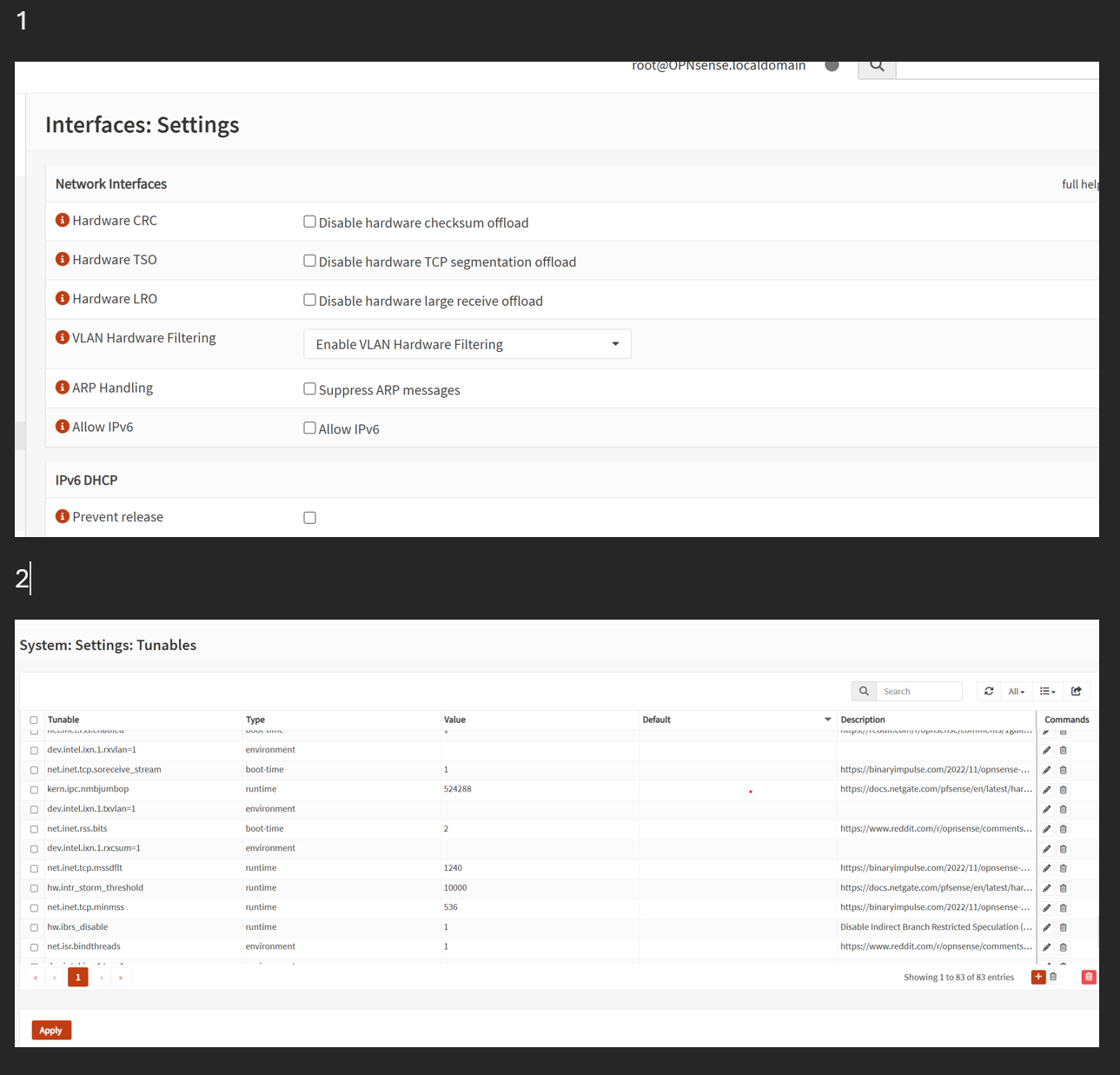1120x1075 pixels.
Task: Click the Tunables Search input field
Action: tap(918, 691)
